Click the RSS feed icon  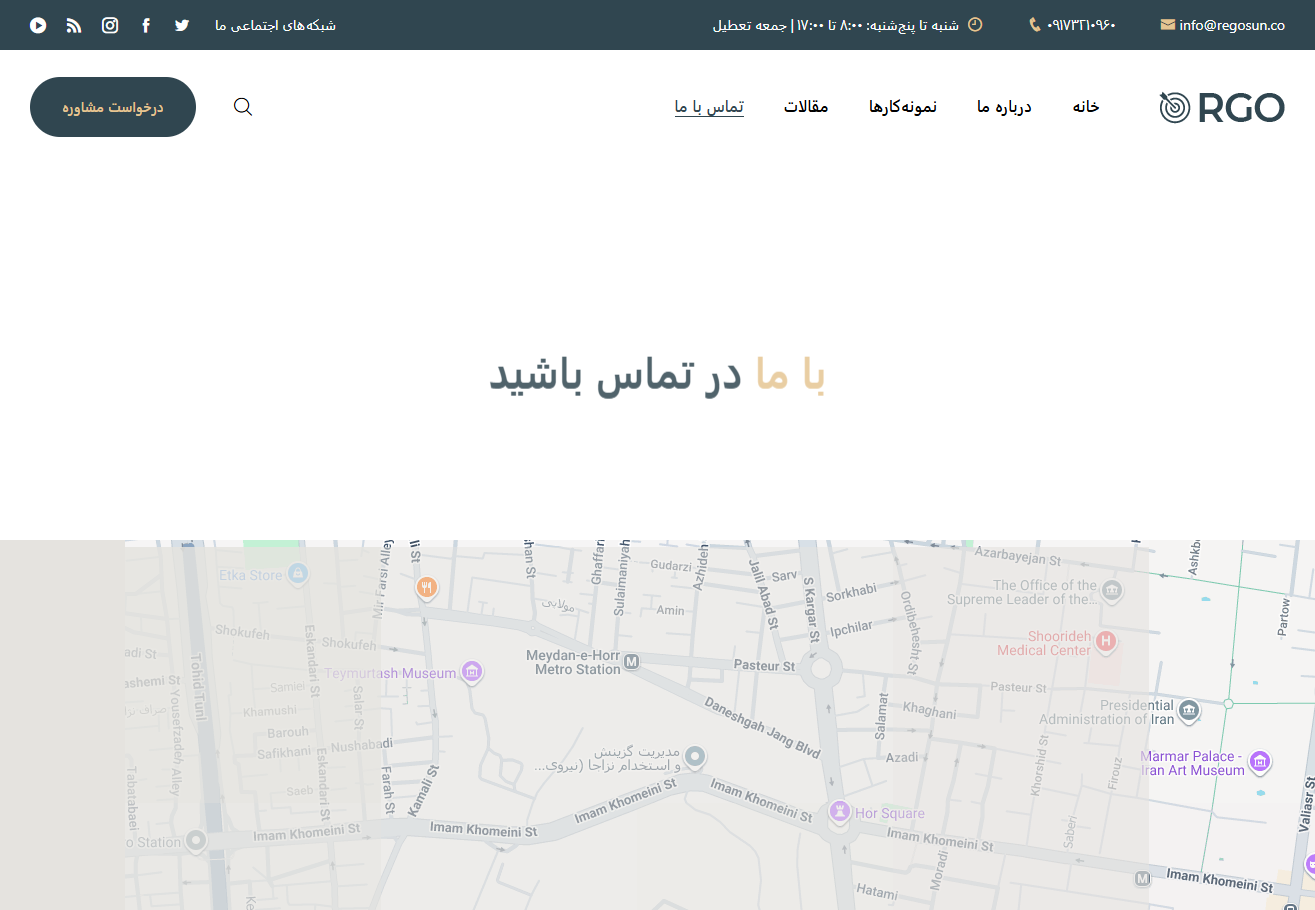pos(74,25)
